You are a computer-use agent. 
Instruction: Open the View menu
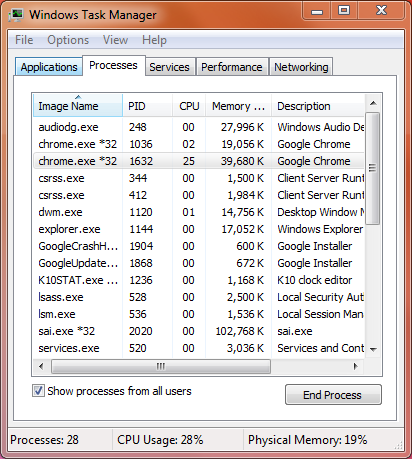(115, 40)
